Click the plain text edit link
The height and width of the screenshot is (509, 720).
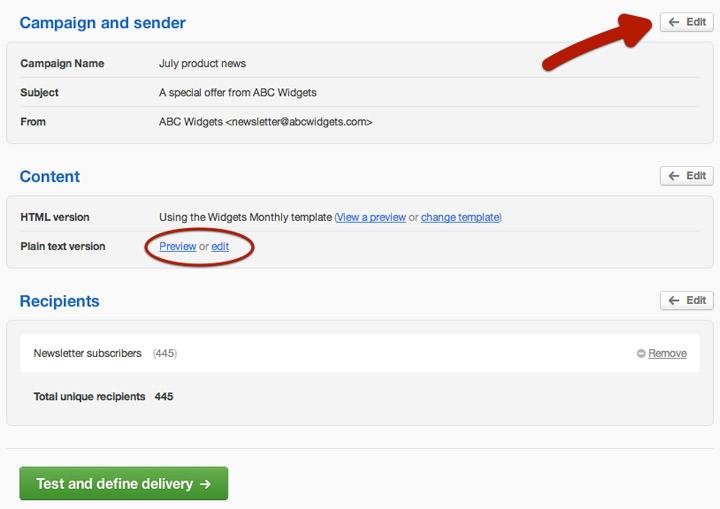coord(220,247)
